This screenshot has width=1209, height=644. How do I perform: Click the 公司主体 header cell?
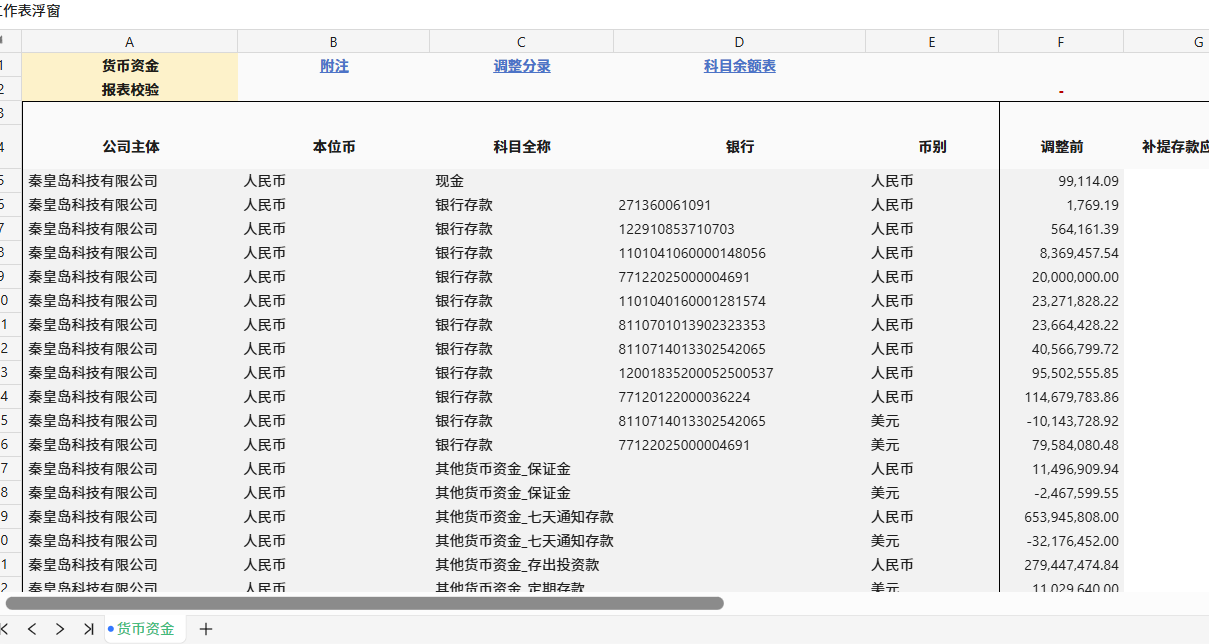130,147
